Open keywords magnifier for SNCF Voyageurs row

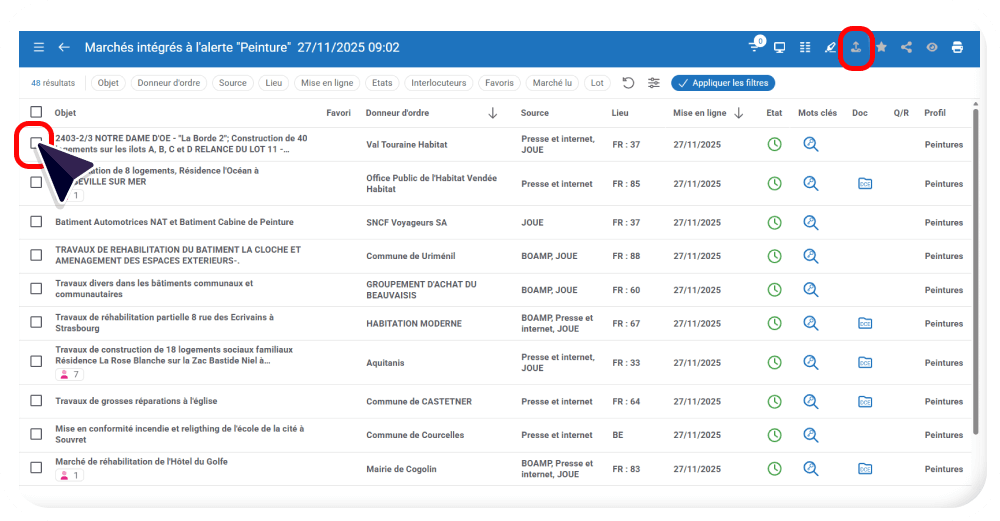click(811, 222)
